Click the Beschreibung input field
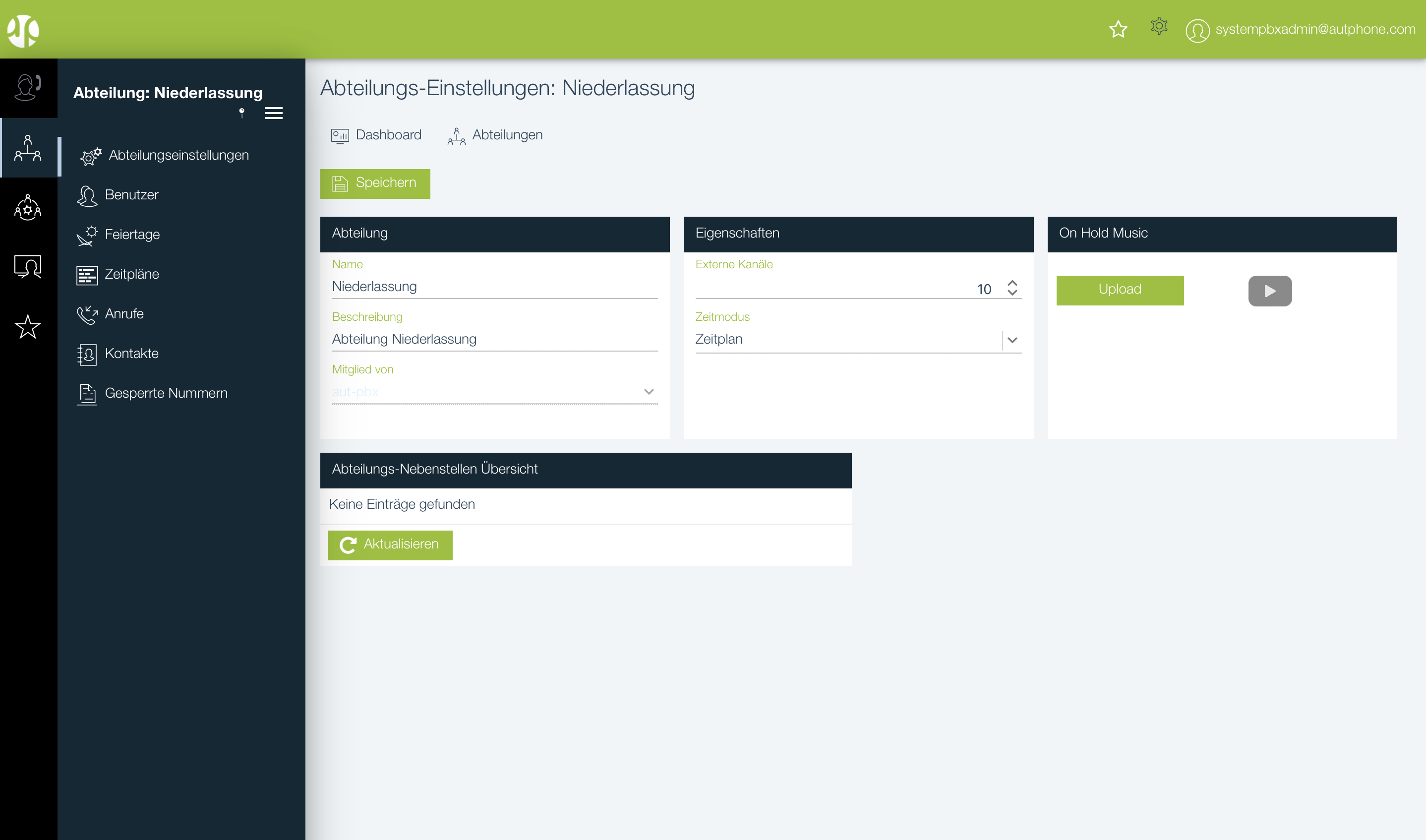 [494, 339]
